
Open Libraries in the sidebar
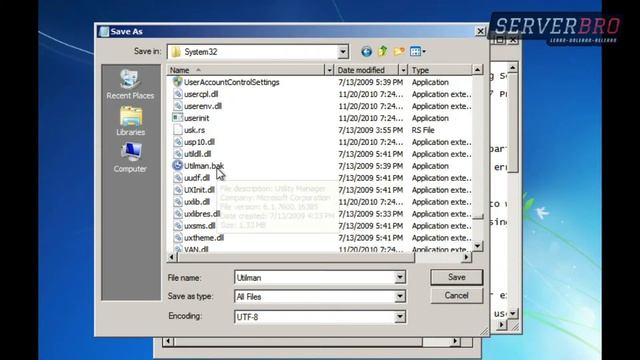[x=131, y=121]
